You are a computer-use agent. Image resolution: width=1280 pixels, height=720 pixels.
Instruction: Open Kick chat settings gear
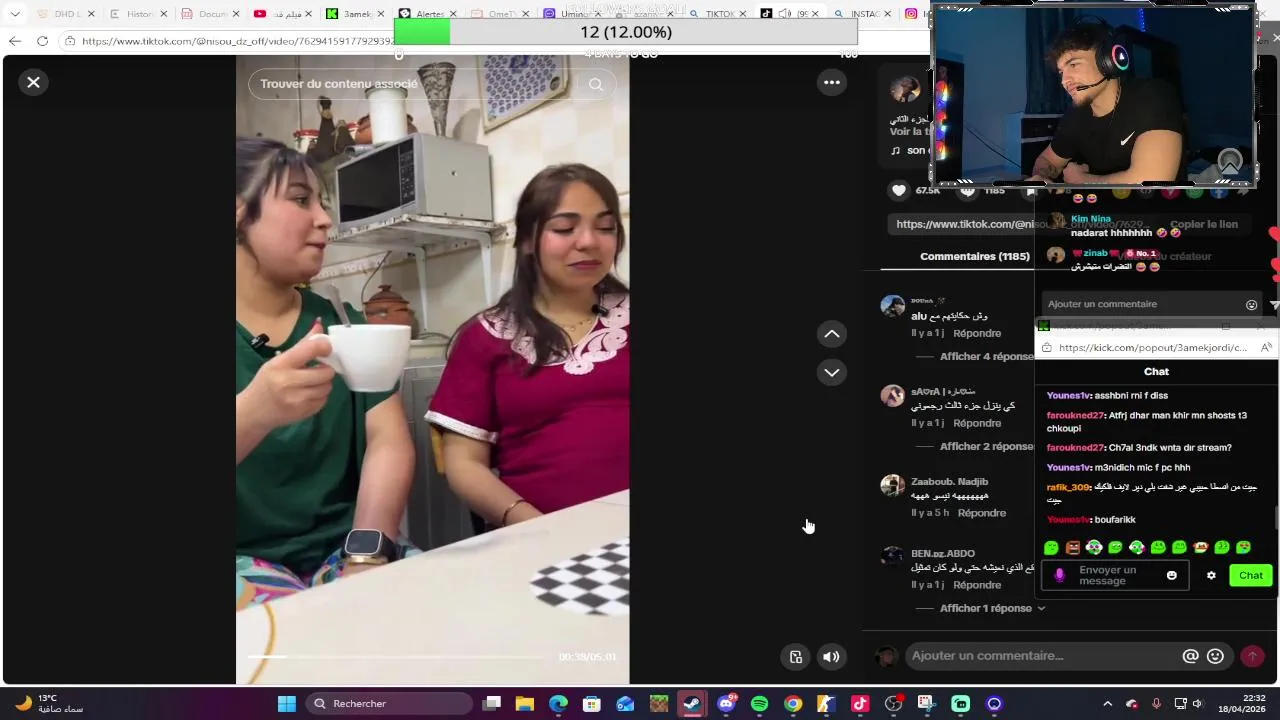pyautogui.click(x=1211, y=575)
